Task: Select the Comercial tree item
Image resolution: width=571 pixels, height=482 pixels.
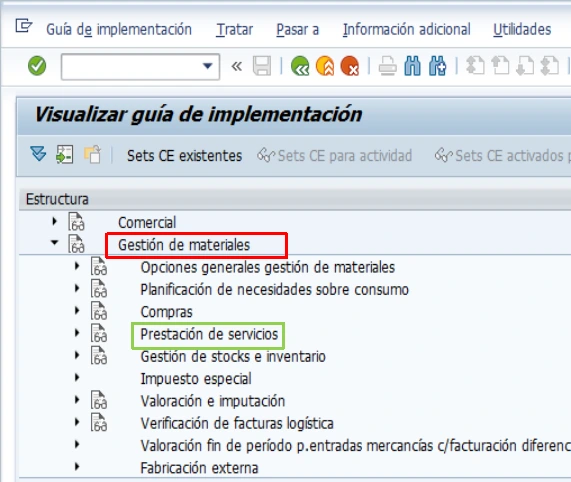Action: 147,222
